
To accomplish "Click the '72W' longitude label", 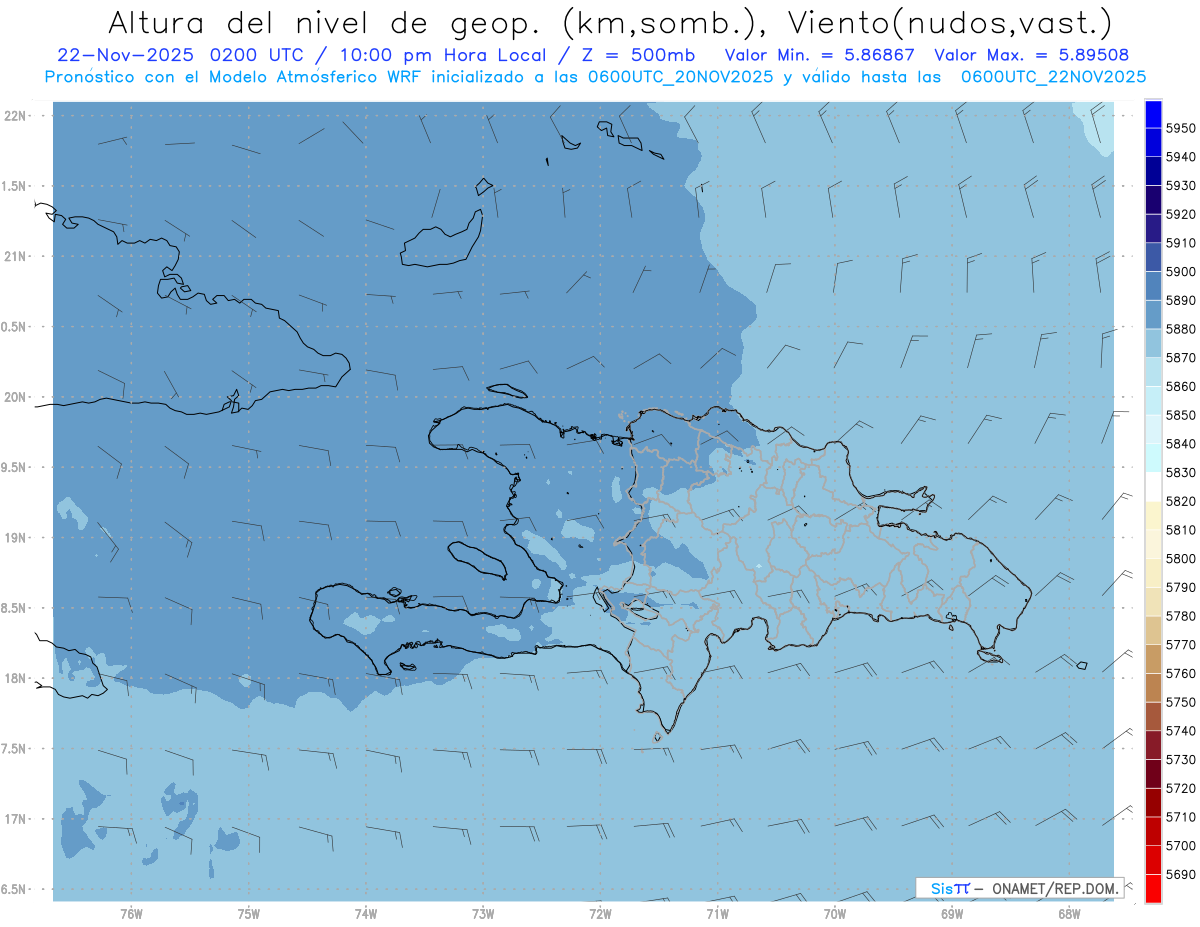I will click(601, 913).
